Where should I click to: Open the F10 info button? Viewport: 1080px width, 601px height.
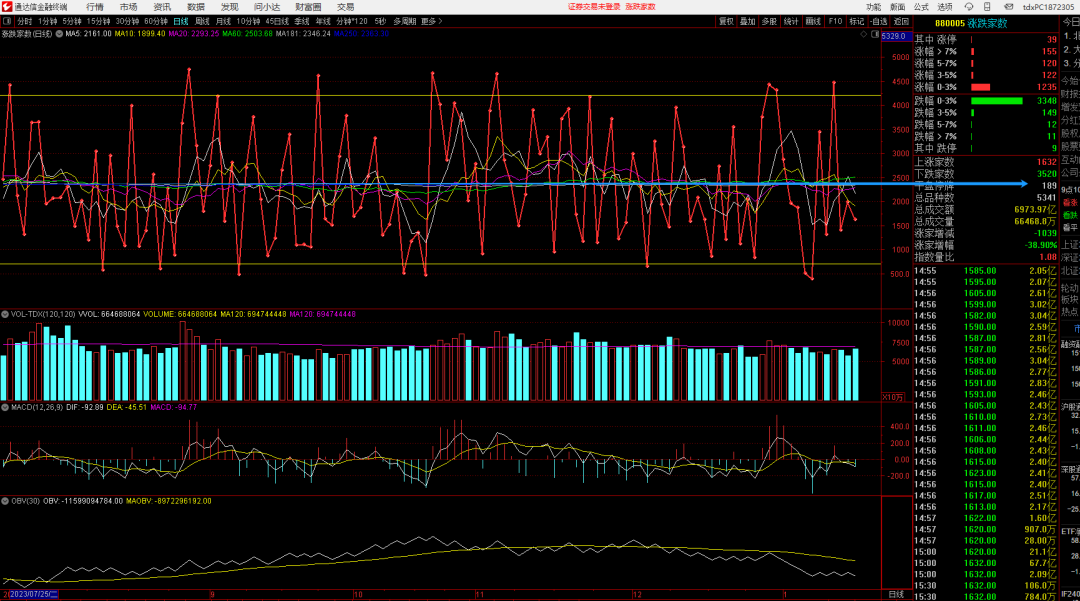click(835, 21)
